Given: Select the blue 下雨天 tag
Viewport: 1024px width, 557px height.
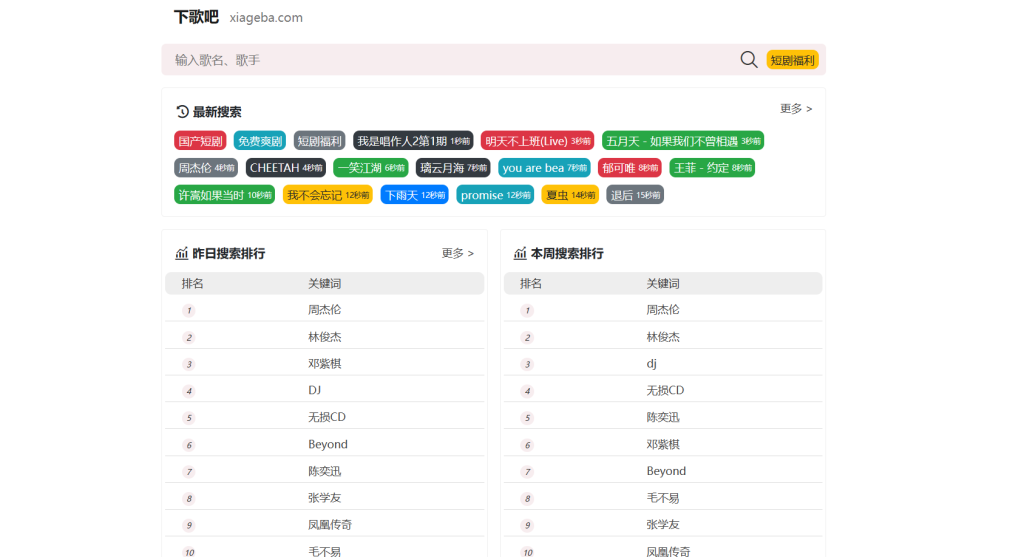Looking at the screenshot, I should pyautogui.click(x=415, y=195).
